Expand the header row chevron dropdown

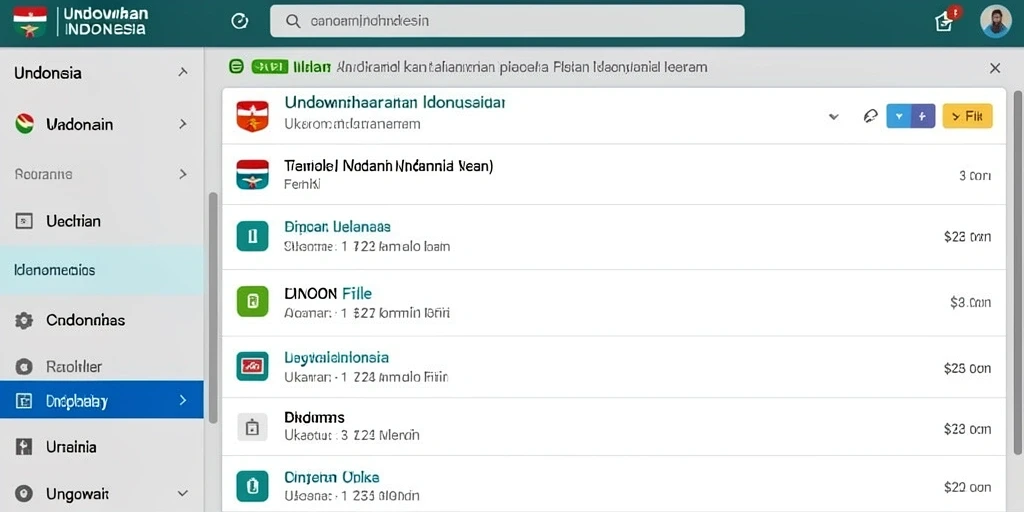(833, 117)
